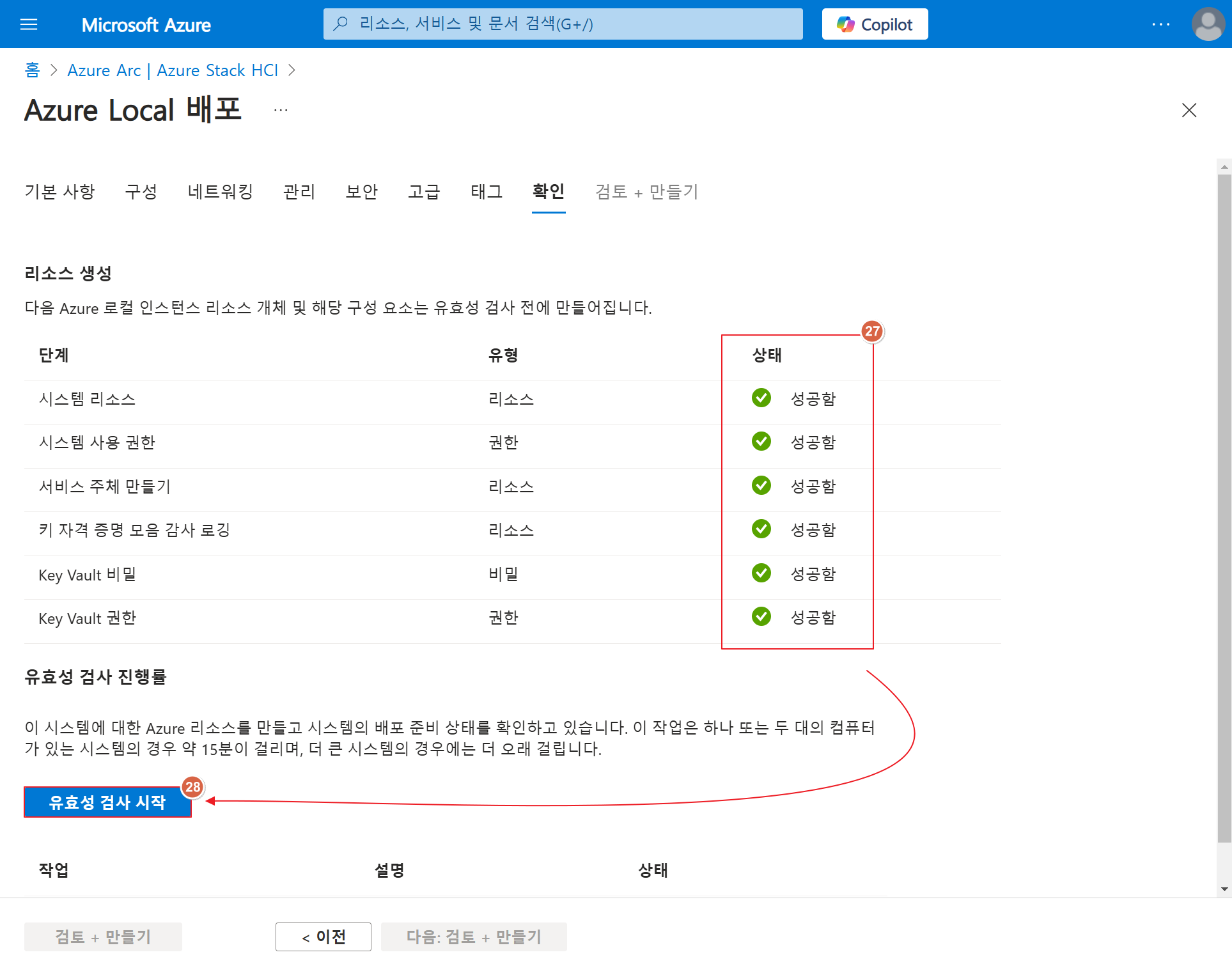Switch to the 보안 tab
Image resolution: width=1232 pixels, height=973 pixels.
point(362,191)
